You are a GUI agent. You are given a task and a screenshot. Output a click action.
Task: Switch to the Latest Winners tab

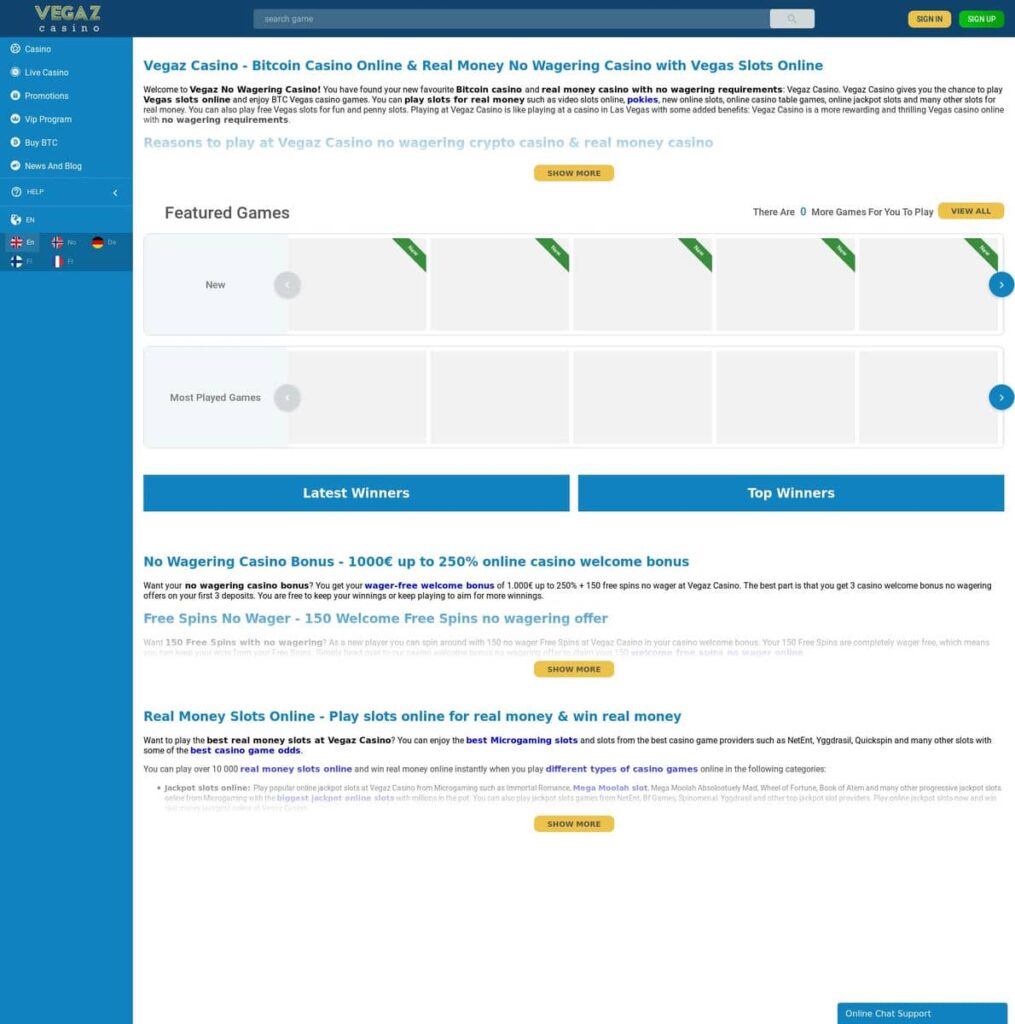click(x=356, y=493)
